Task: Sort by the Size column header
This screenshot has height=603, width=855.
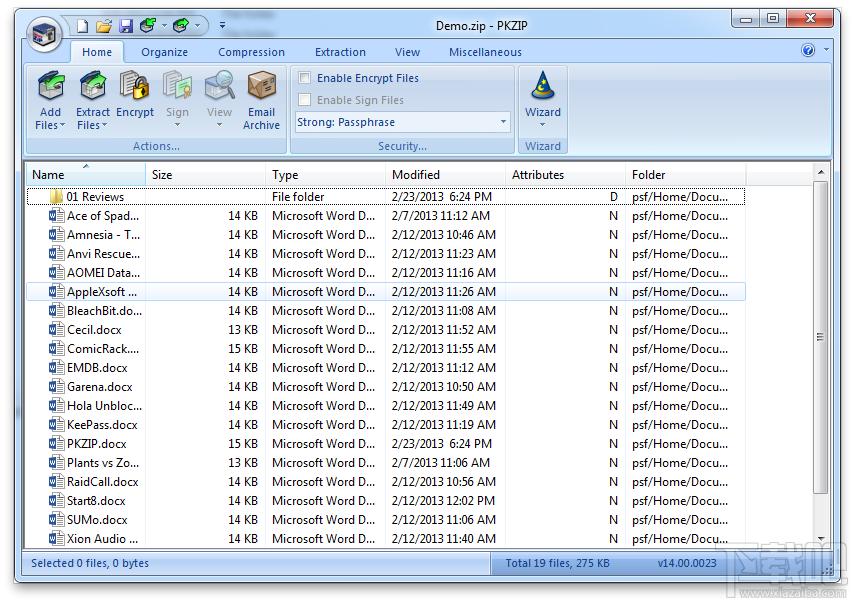Action: (206, 174)
